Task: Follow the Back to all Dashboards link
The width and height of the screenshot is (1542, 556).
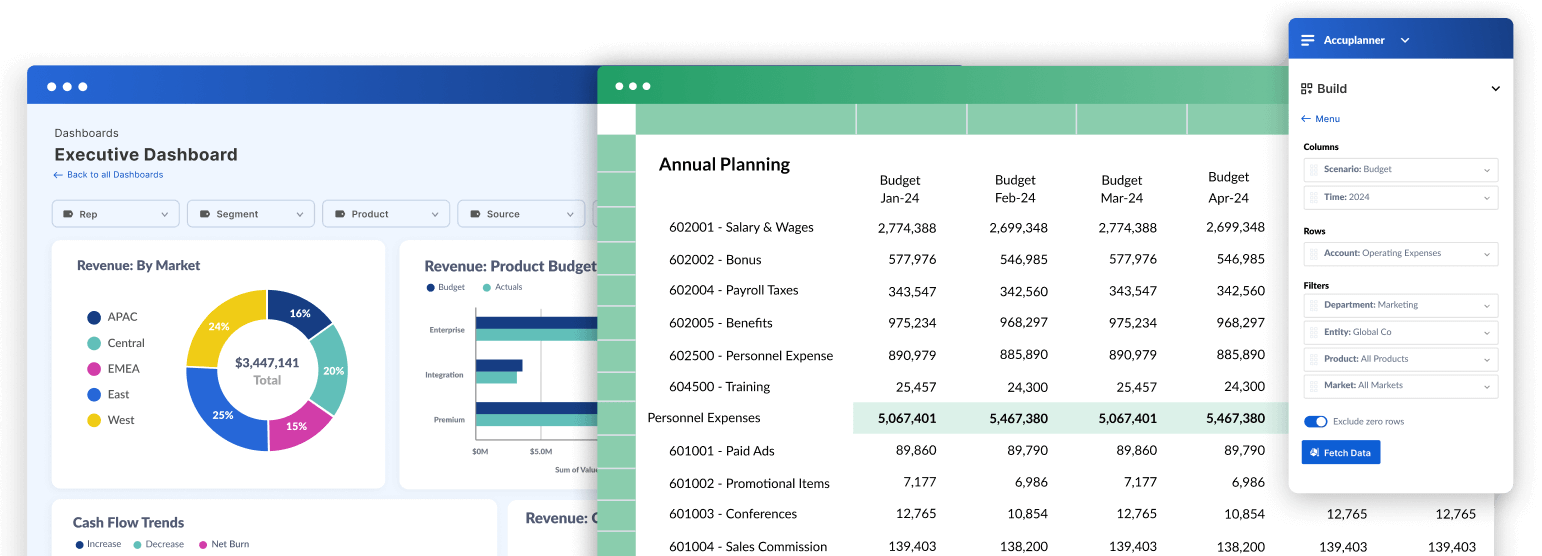Action: click(x=114, y=175)
